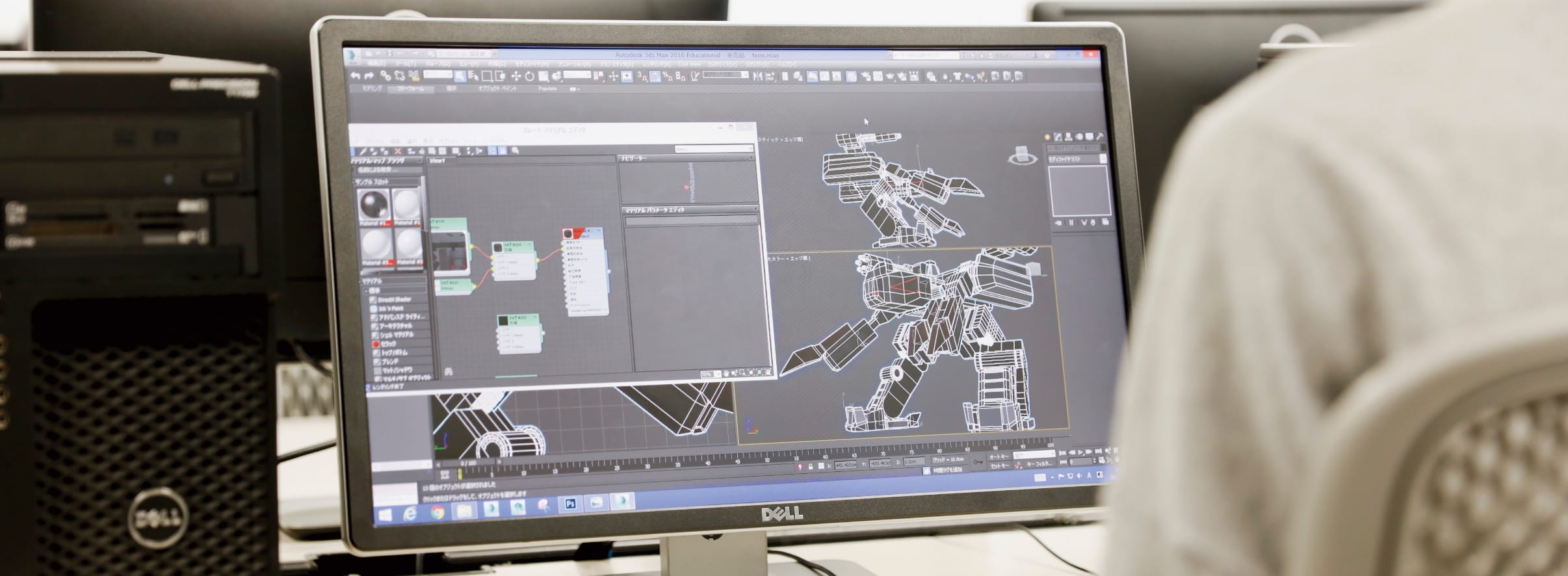Image resolution: width=1568 pixels, height=576 pixels.
Task: Select View1 tab in Slate Material Editor
Action: click(438, 160)
